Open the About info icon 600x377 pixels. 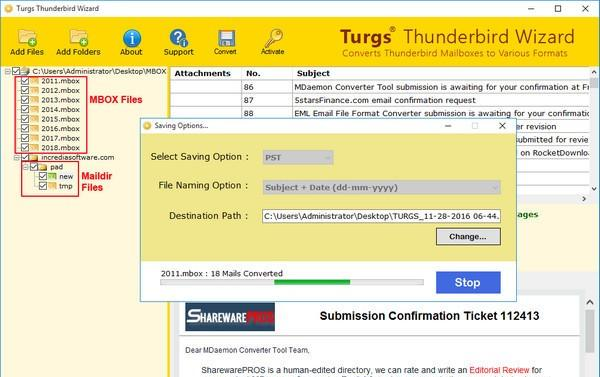coord(132,38)
